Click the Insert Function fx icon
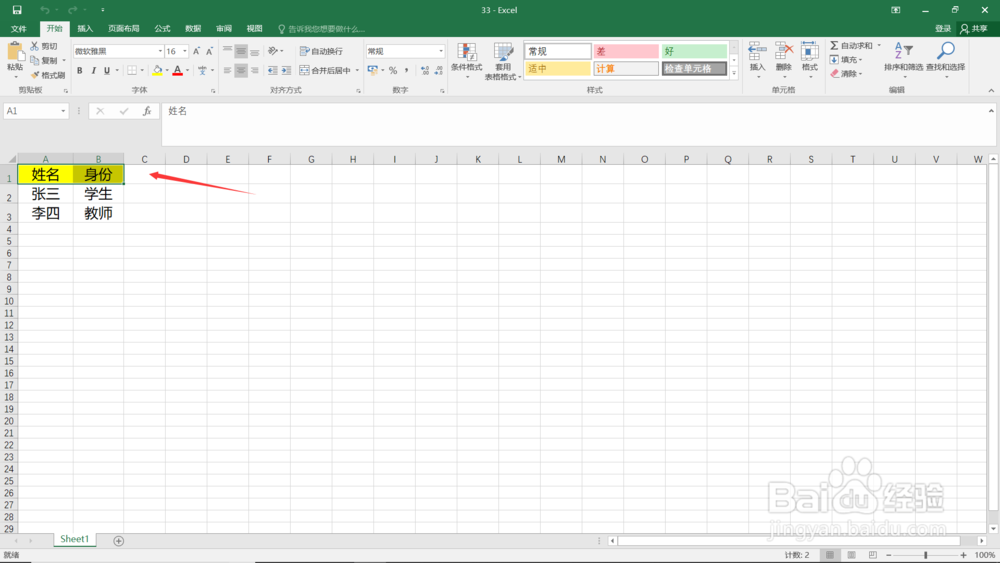The width and height of the screenshot is (1000, 563). click(147, 111)
